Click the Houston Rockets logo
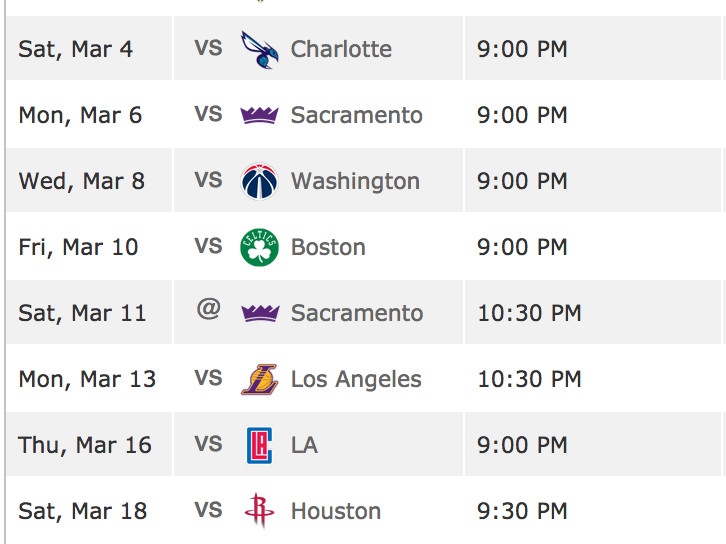 pos(259,511)
